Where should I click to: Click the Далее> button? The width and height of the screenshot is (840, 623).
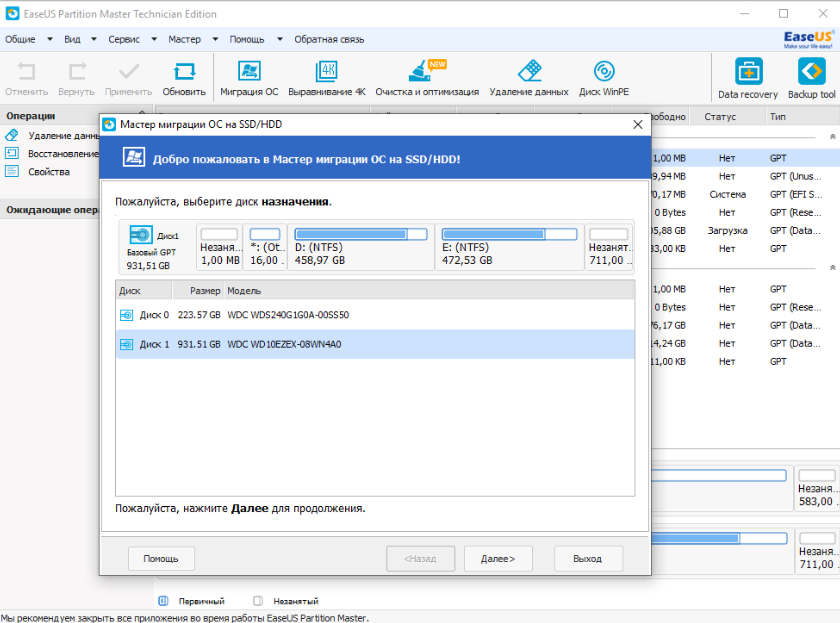click(498, 559)
